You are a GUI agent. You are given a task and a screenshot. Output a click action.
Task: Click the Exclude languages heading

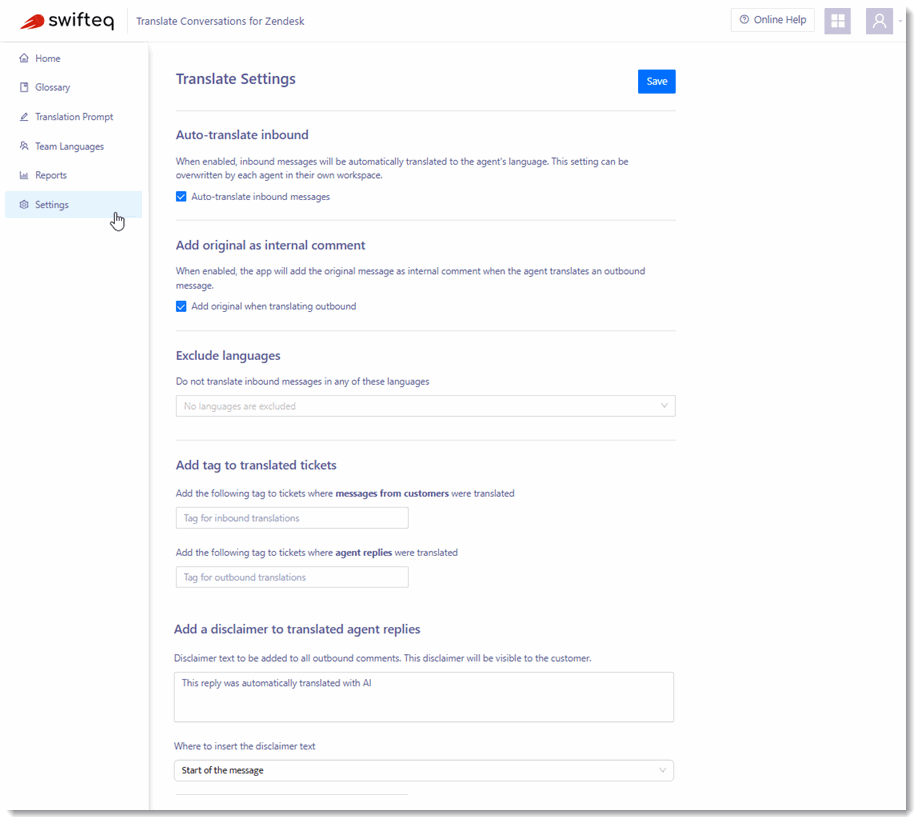point(228,355)
